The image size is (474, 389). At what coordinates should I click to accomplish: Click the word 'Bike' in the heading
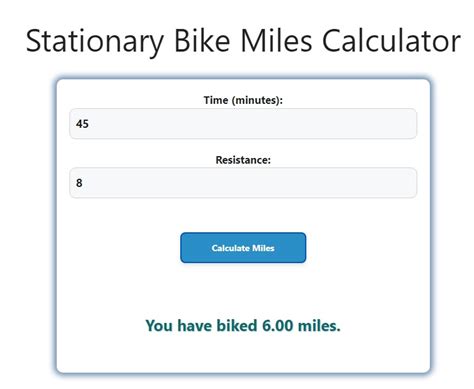[x=202, y=41]
